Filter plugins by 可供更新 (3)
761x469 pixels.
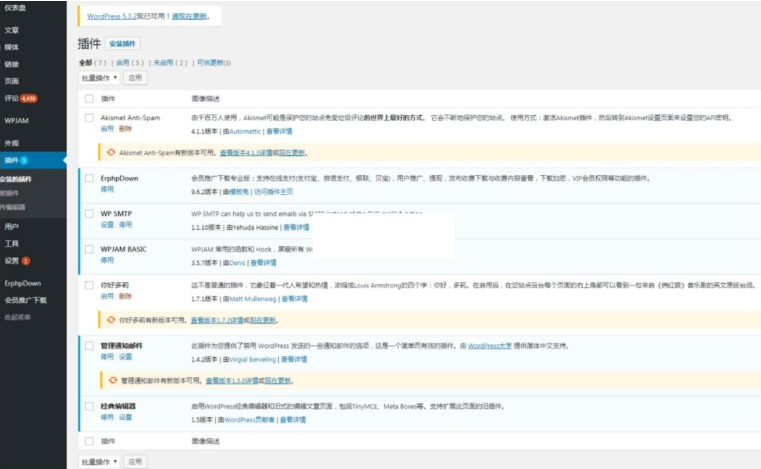coord(214,63)
